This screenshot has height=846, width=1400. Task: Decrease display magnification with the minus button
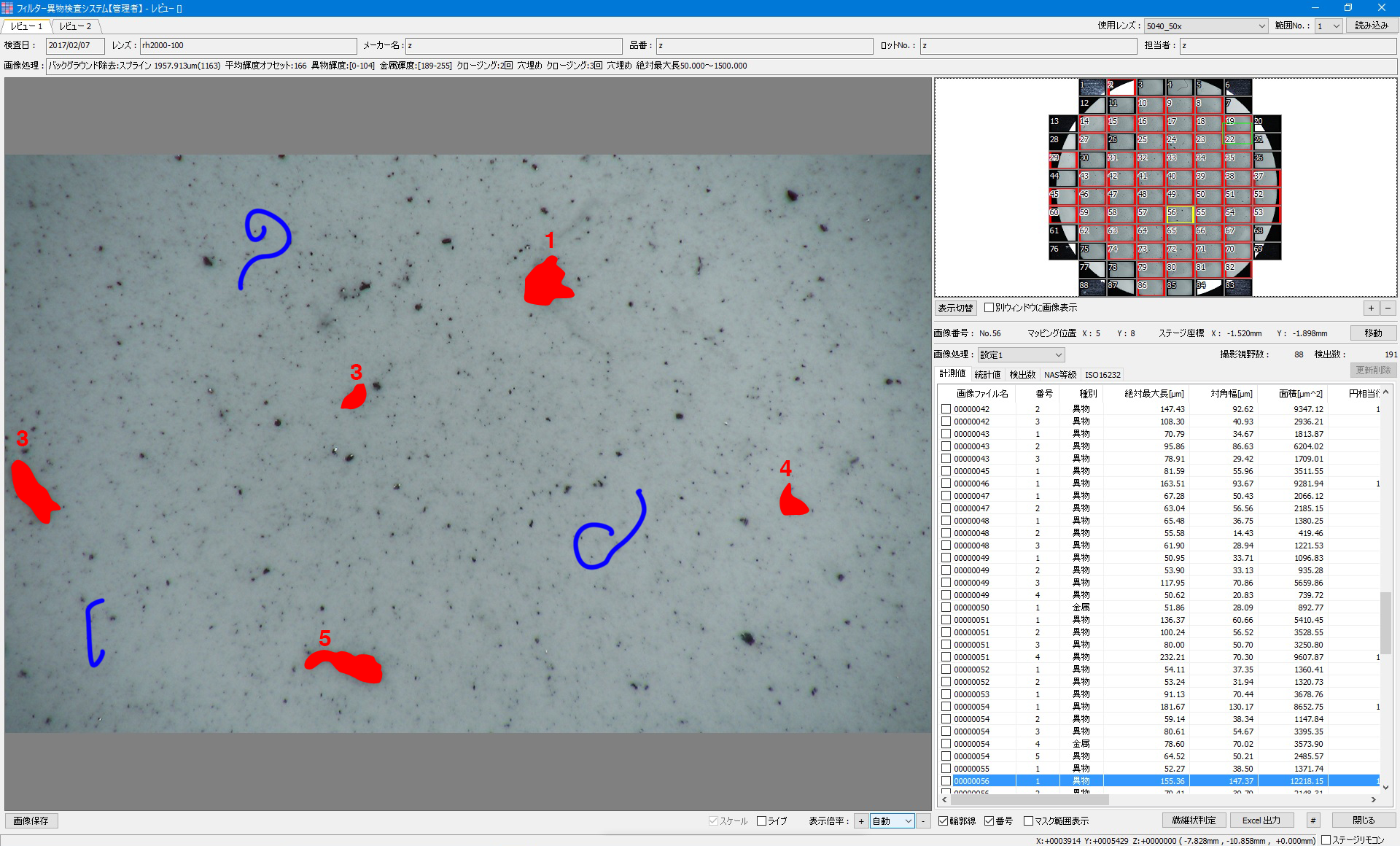point(923,821)
